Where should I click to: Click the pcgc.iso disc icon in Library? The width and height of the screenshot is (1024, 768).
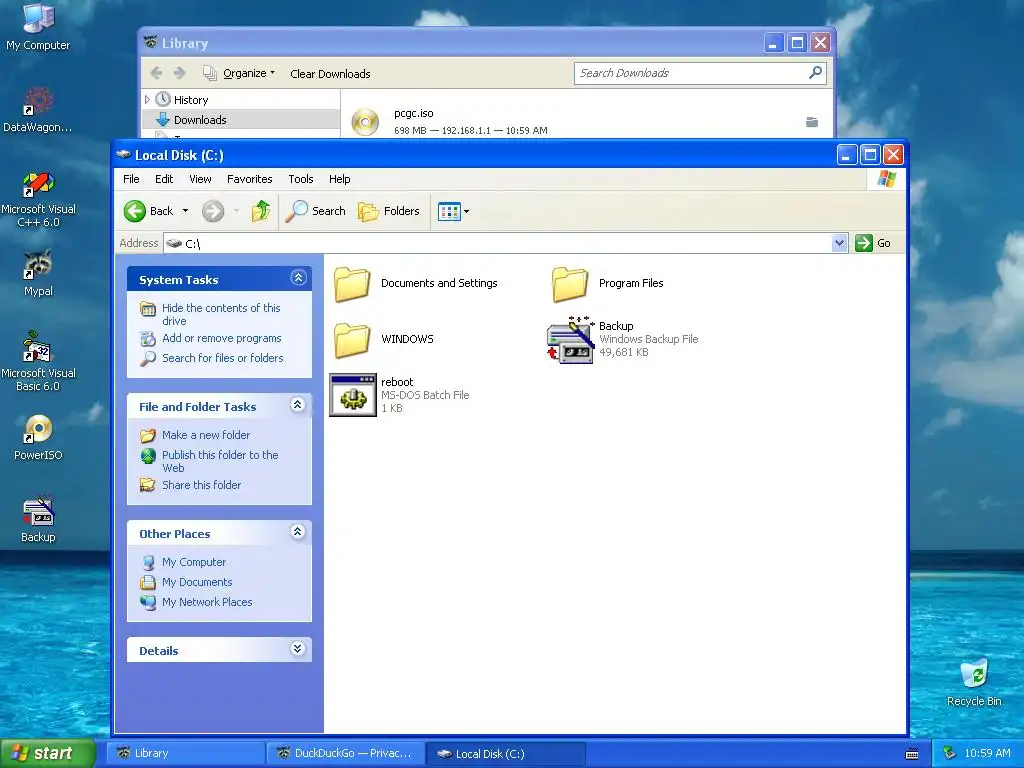[x=365, y=121]
